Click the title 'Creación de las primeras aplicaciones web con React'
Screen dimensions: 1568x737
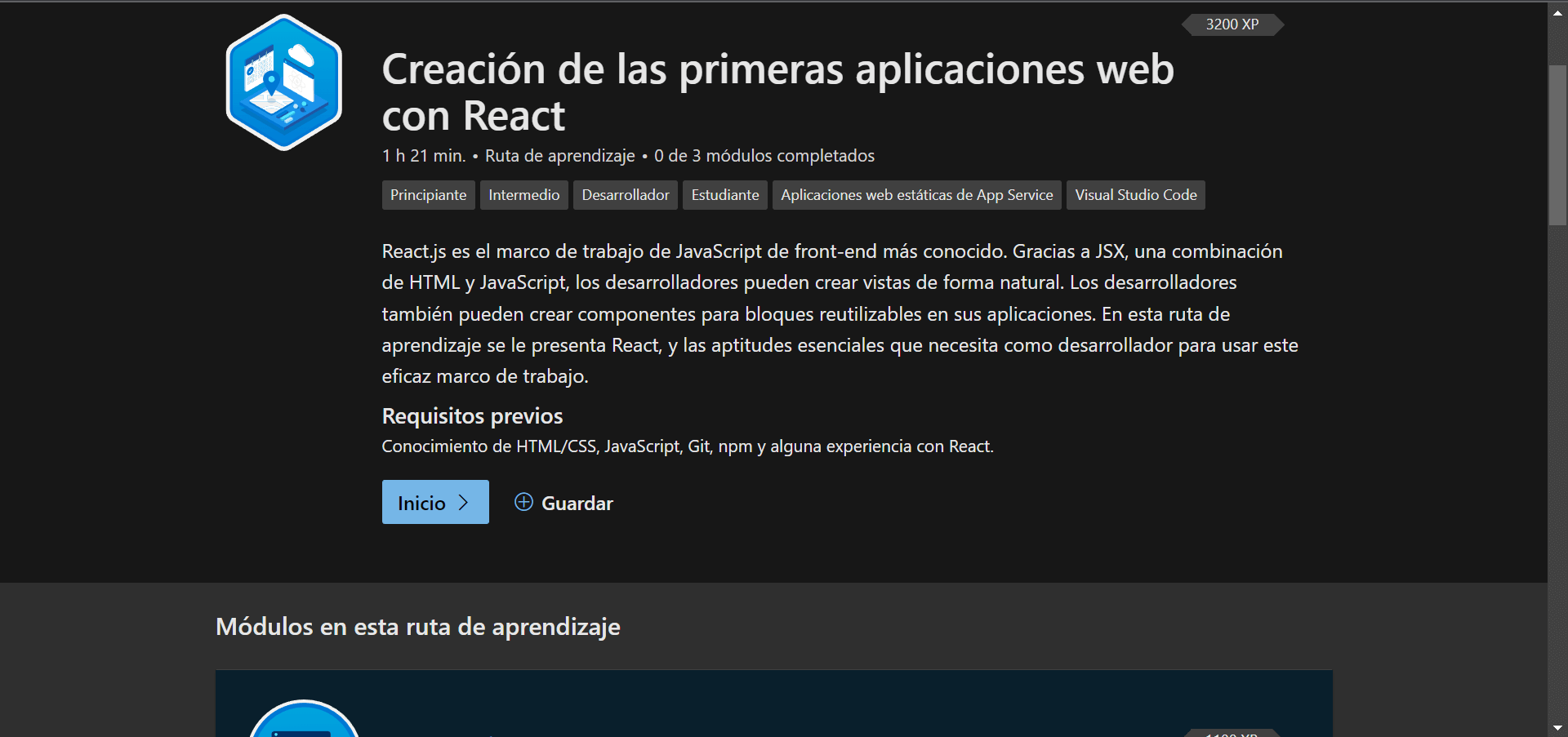[777, 92]
